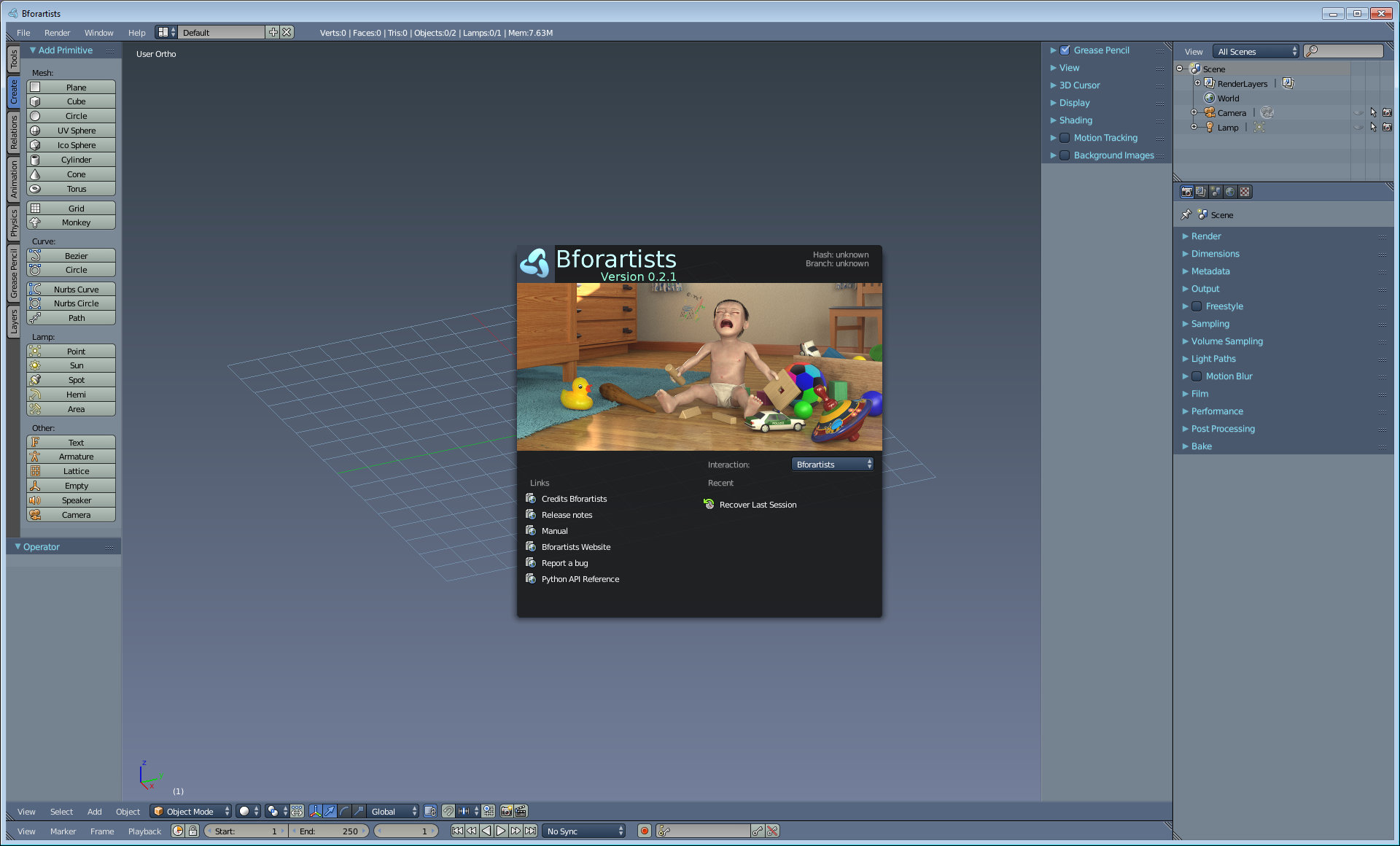
Task: Open the Interaction Bforartists dropdown
Action: (832, 465)
